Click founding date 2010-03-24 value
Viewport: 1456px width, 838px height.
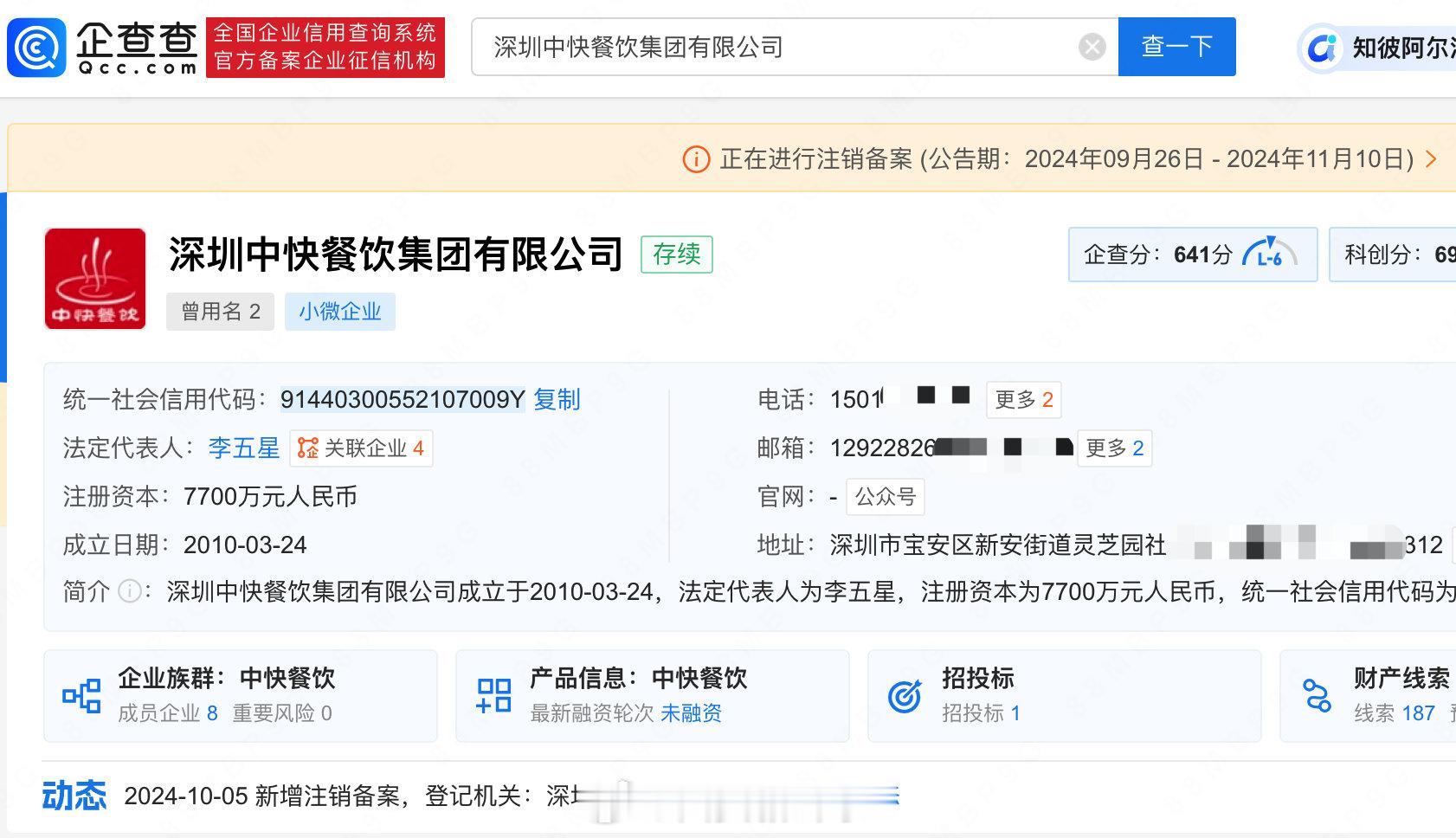pyautogui.click(x=245, y=545)
